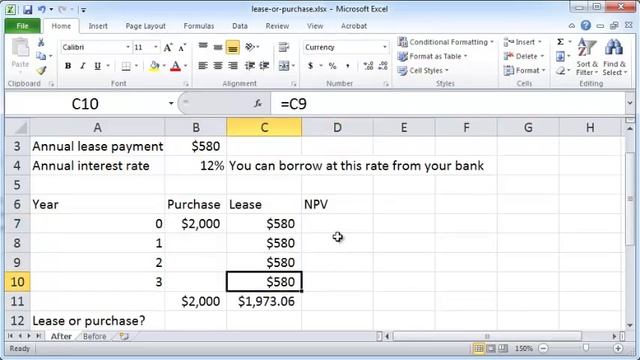Viewport: 640px width, 360px height.
Task: Click the formula bar showing =C9
Action: point(448,104)
